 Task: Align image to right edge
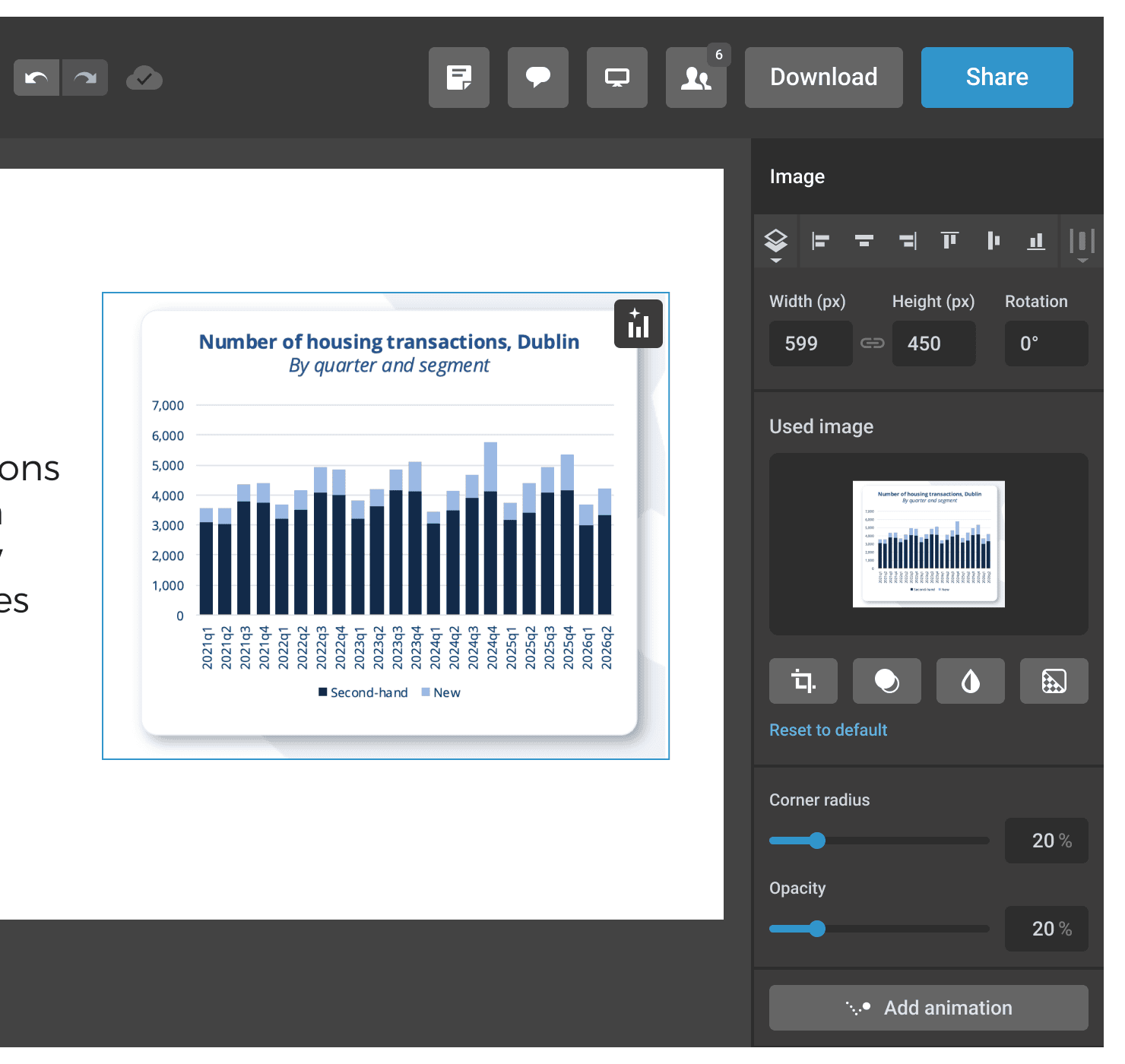coord(908,241)
